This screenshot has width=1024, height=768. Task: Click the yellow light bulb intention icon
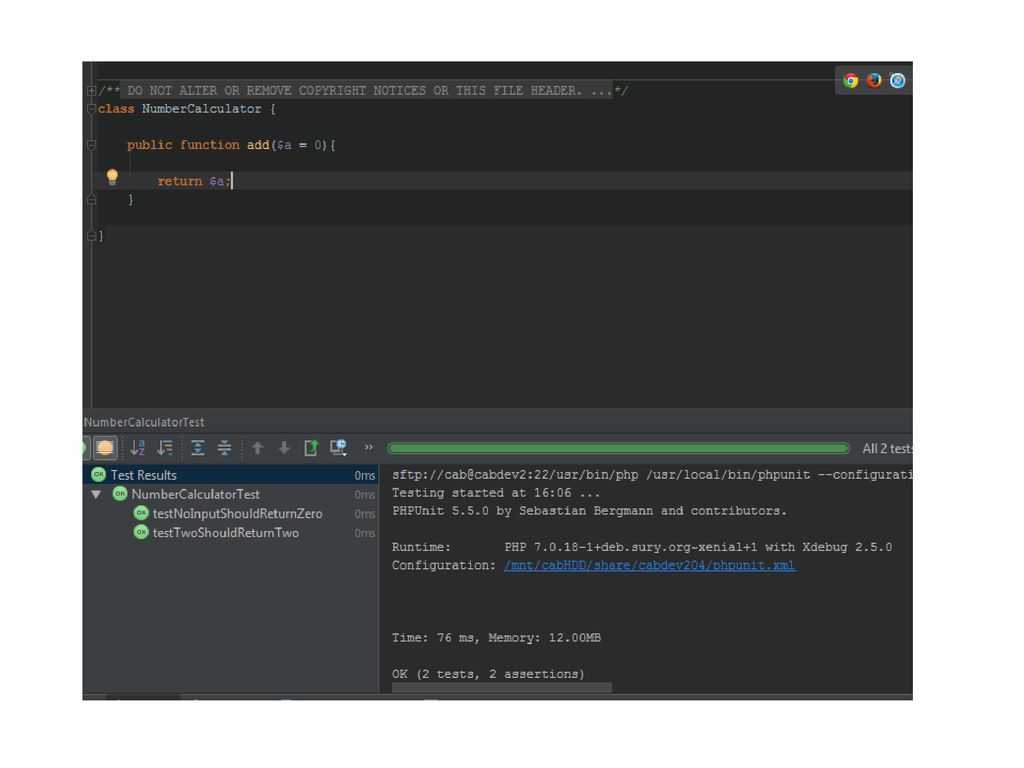pyautogui.click(x=112, y=176)
